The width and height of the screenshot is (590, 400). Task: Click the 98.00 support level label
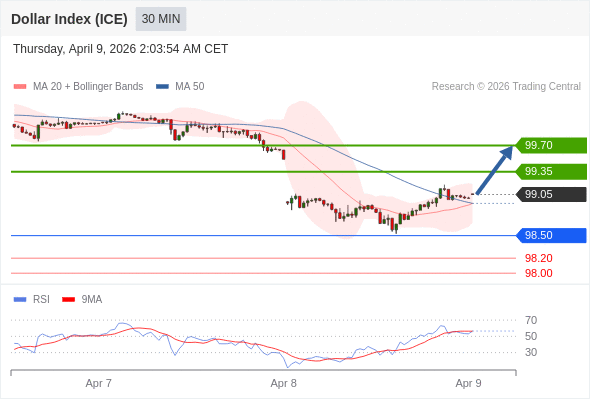(x=538, y=274)
